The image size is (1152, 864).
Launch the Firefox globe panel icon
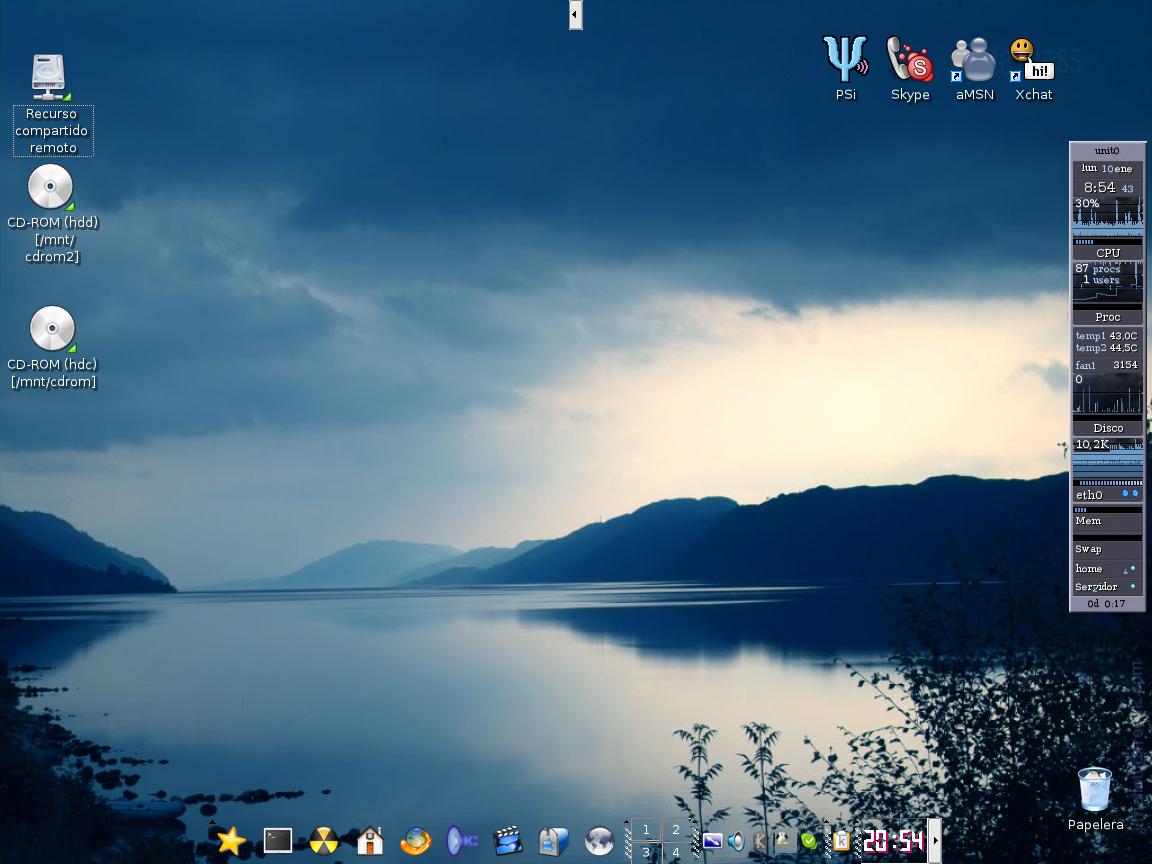(416, 841)
